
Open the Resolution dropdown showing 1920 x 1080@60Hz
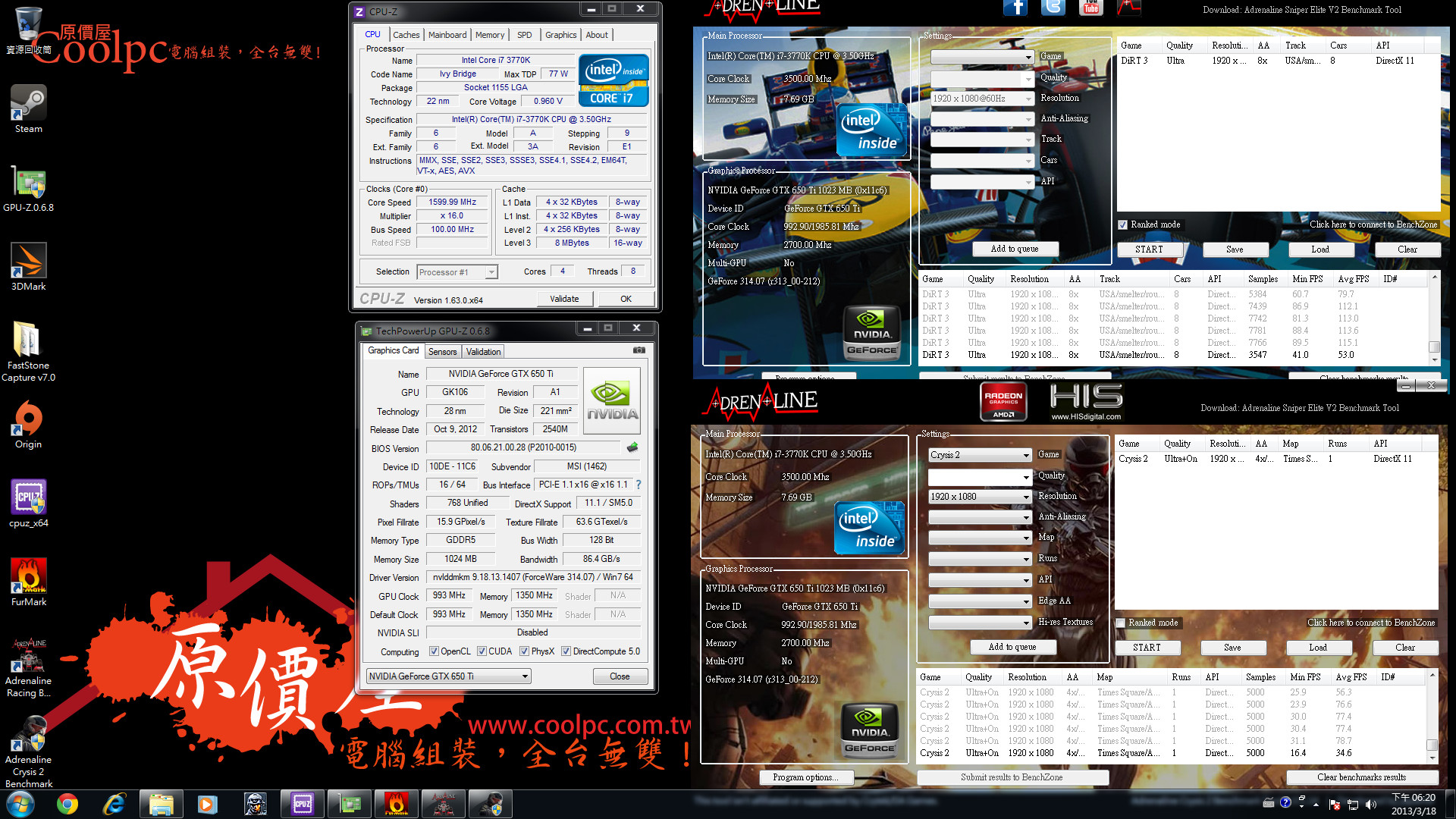click(x=982, y=99)
